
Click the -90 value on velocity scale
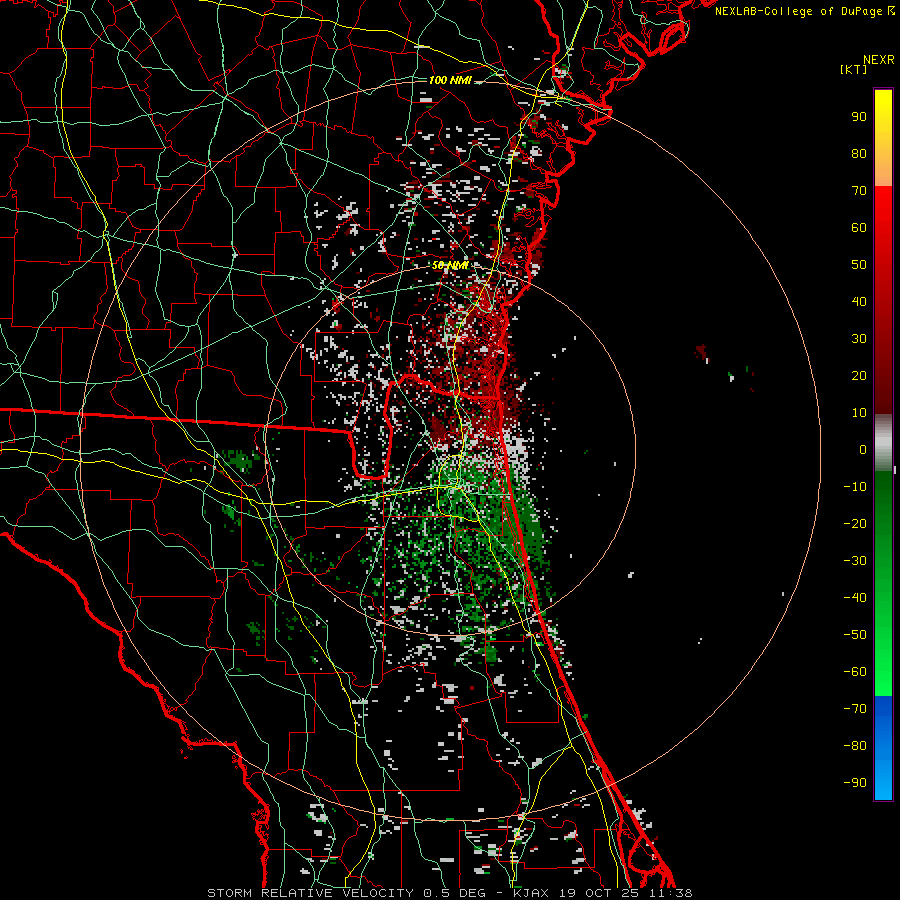855,783
